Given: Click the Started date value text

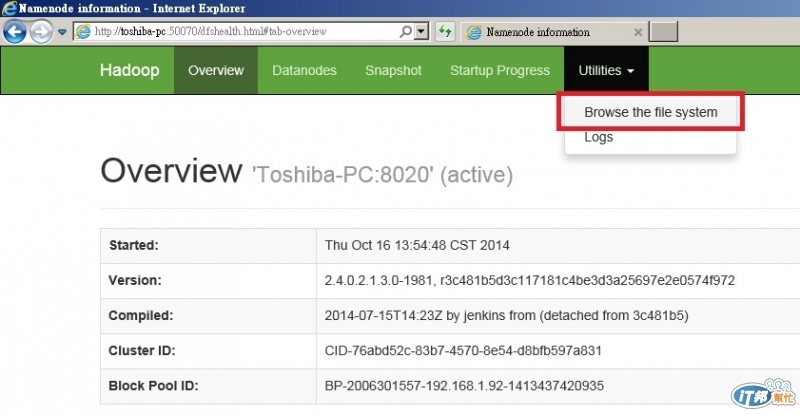Looking at the screenshot, I should [417, 245].
